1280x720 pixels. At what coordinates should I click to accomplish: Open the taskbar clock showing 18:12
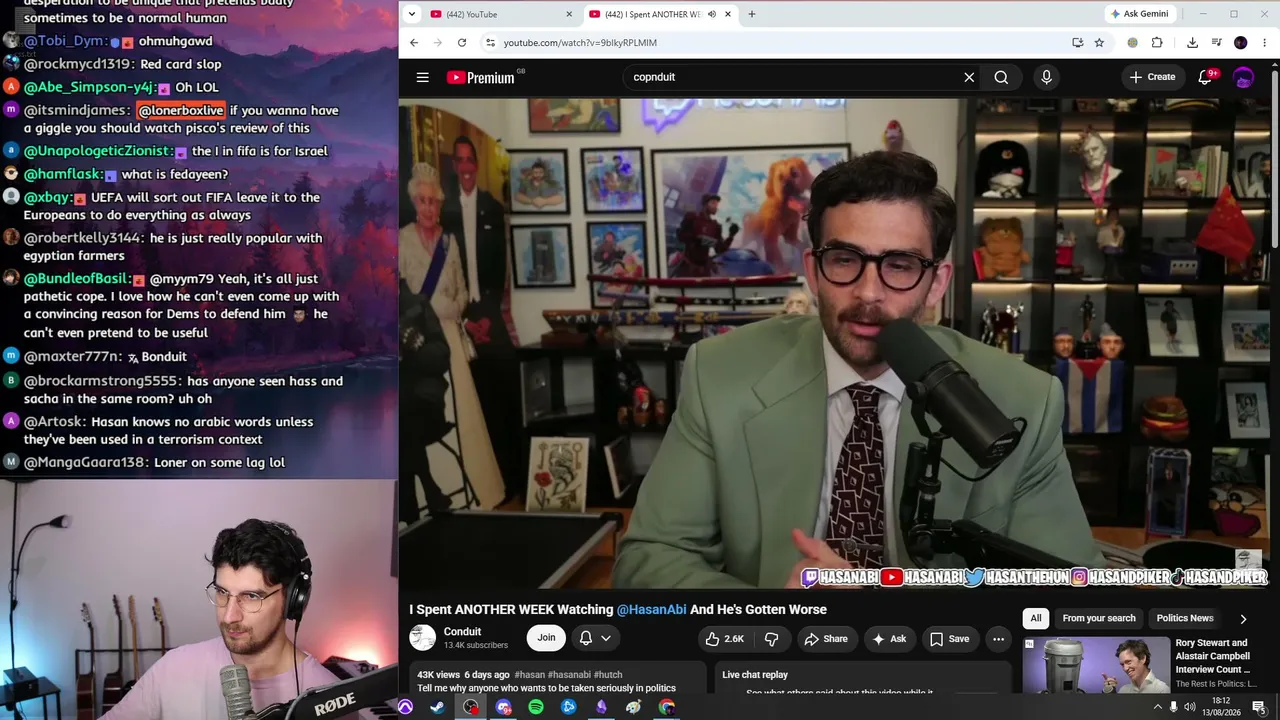click(x=1223, y=707)
